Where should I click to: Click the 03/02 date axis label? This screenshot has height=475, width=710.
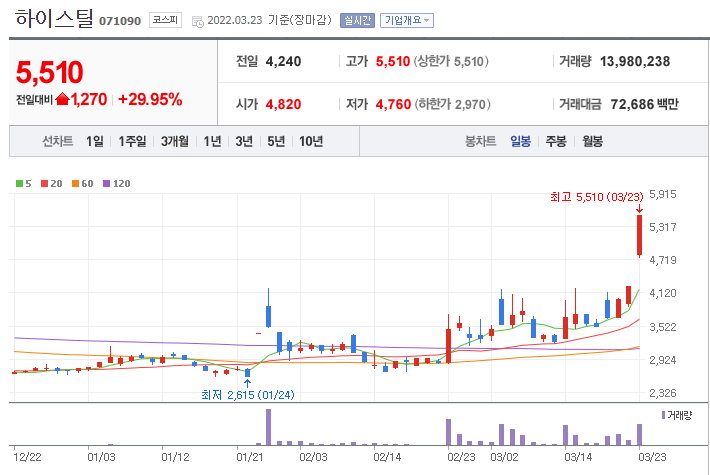click(x=504, y=457)
